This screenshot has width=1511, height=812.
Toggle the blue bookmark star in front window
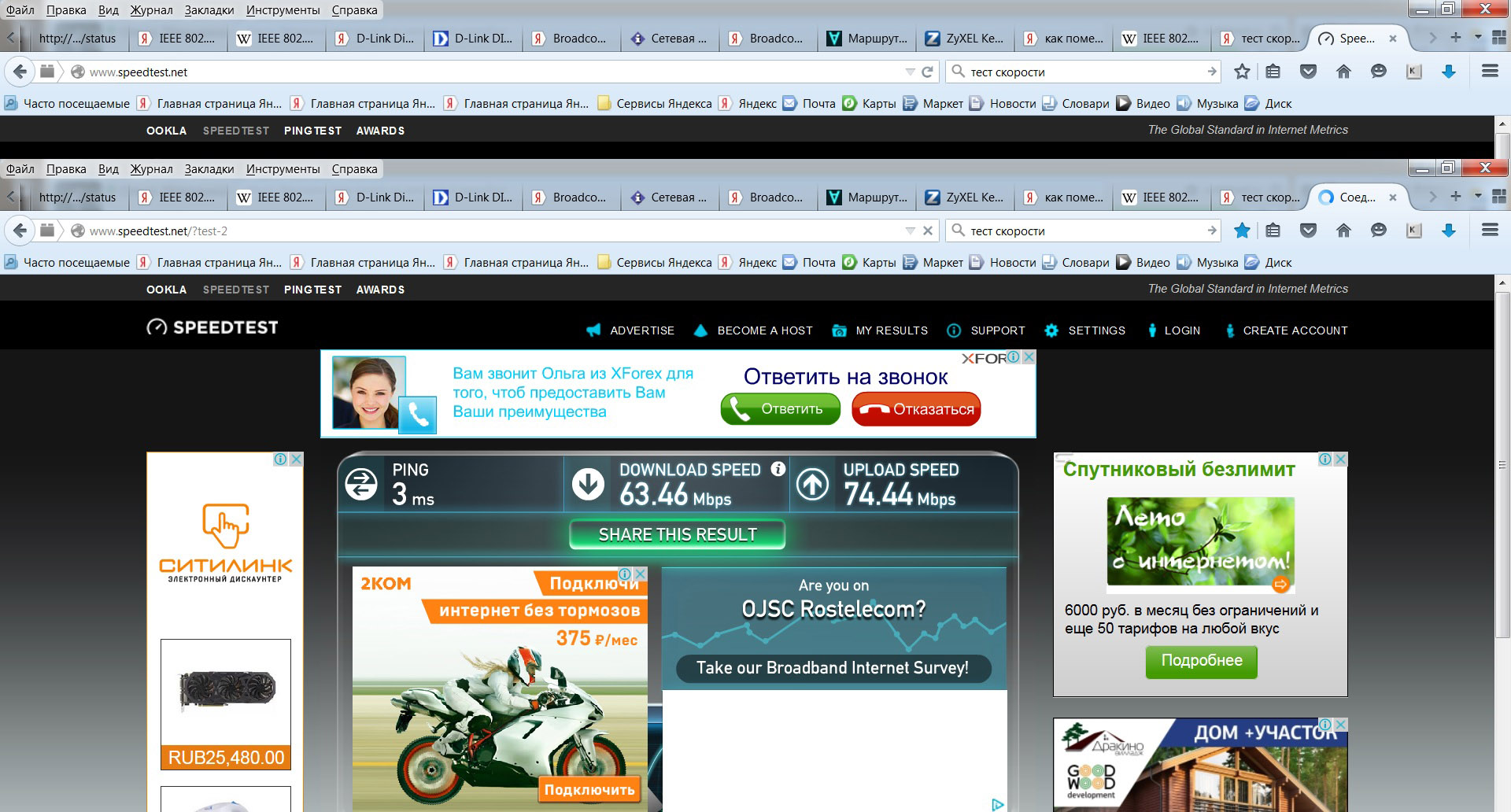tap(1242, 231)
